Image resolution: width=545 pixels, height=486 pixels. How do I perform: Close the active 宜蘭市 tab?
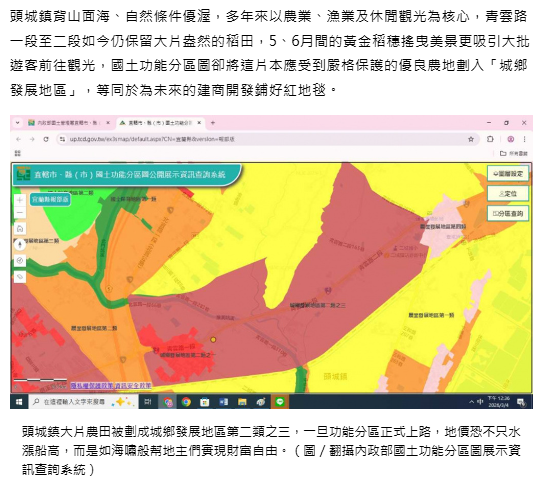(199, 123)
